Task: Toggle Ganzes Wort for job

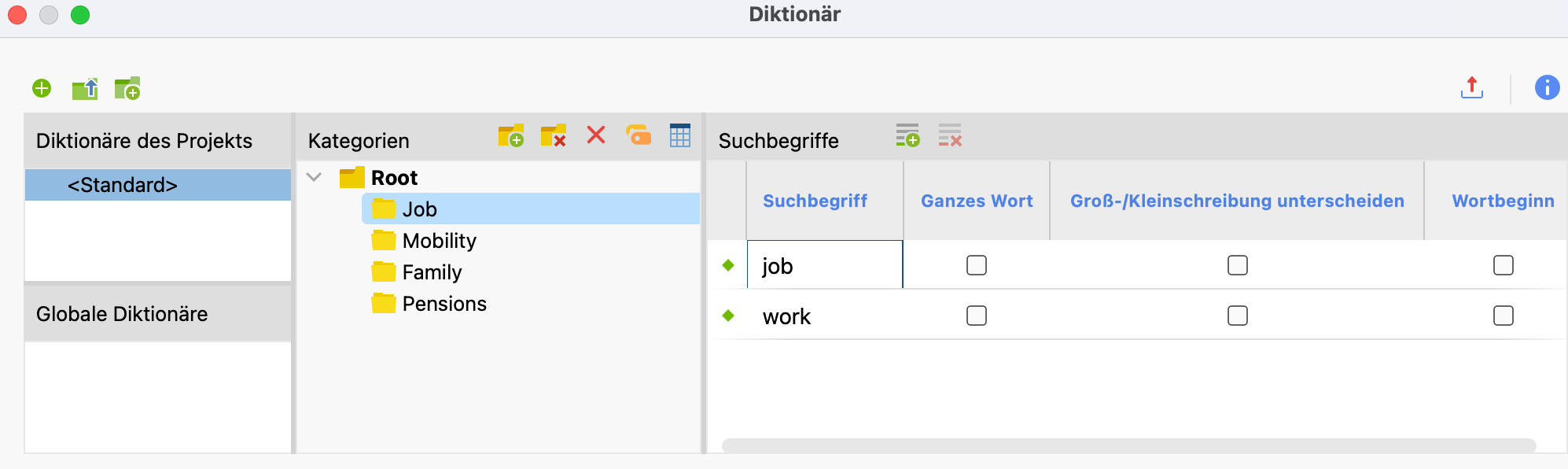Action: coord(977,265)
